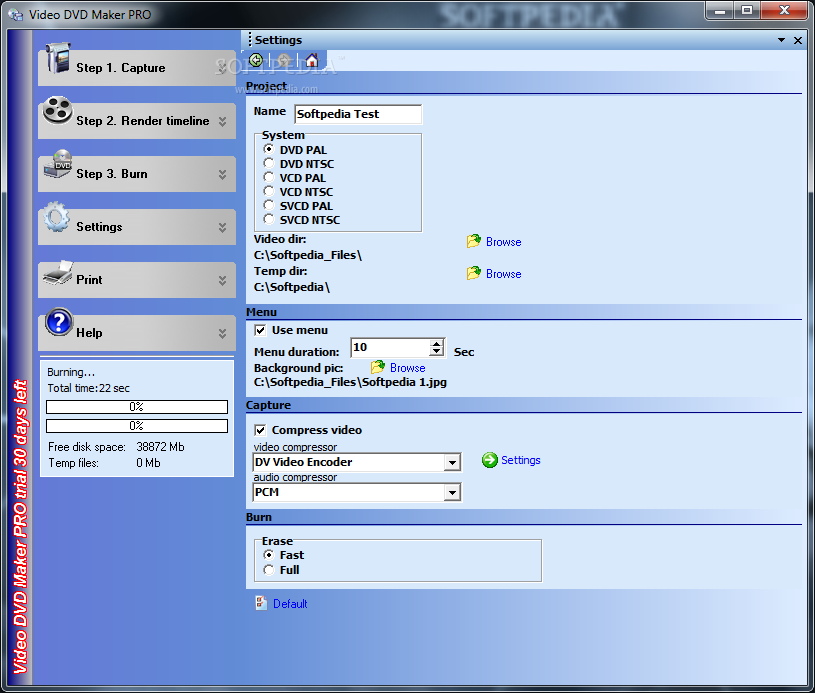Image resolution: width=815 pixels, height=693 pixels.
Task: Click the greyed forward arrow in toolbar
Action: tap(284, 60)
